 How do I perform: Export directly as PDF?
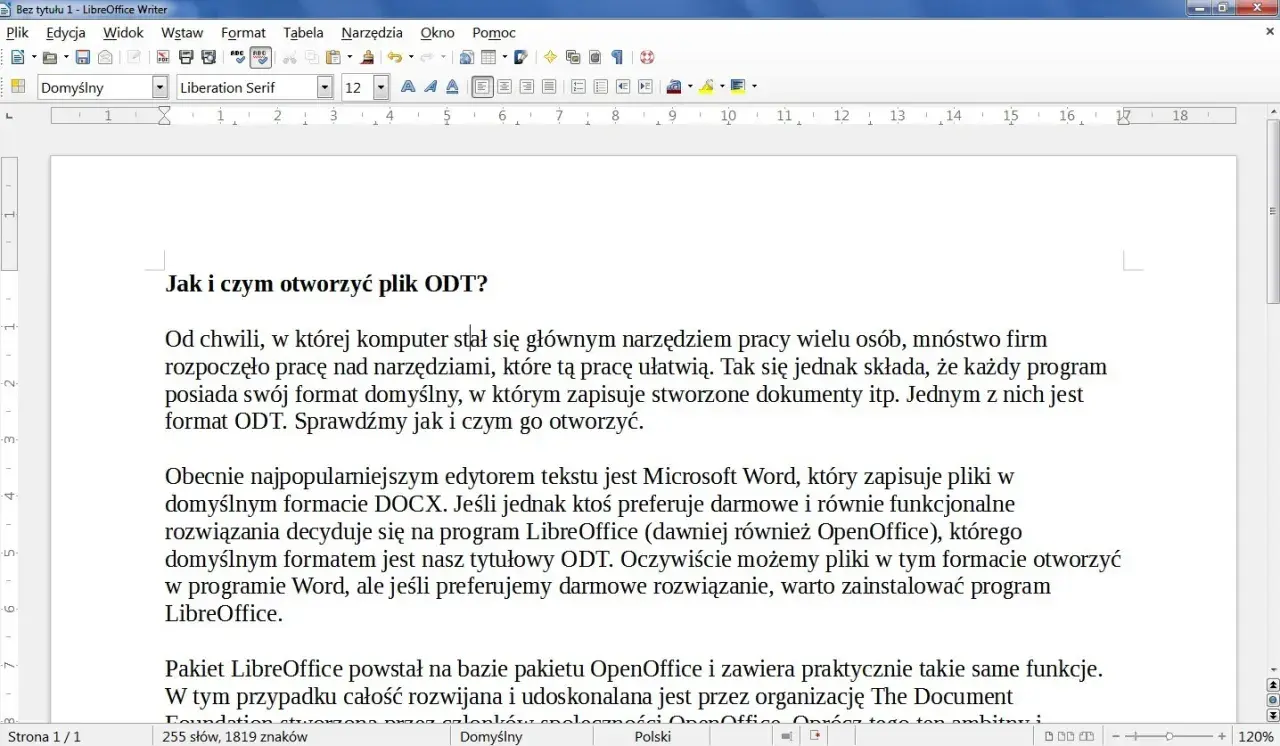[x=162, y=58]
